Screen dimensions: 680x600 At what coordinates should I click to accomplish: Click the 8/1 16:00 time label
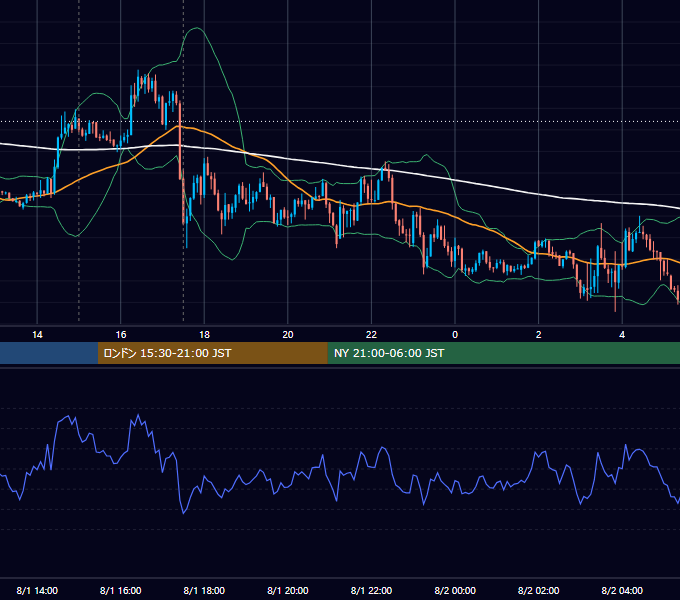[121, 590]
